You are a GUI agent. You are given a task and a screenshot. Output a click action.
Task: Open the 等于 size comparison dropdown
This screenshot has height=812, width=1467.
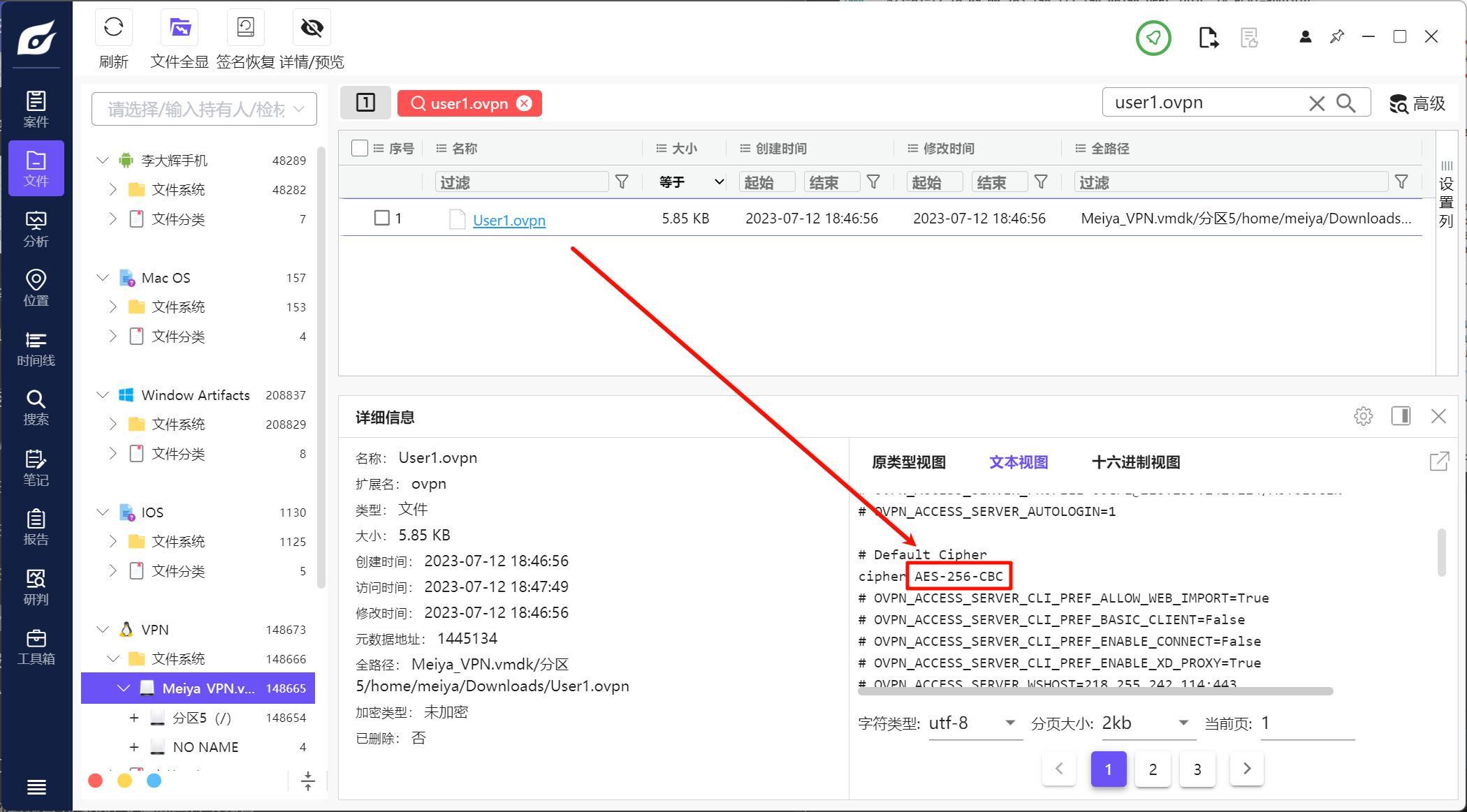(690, 182)
